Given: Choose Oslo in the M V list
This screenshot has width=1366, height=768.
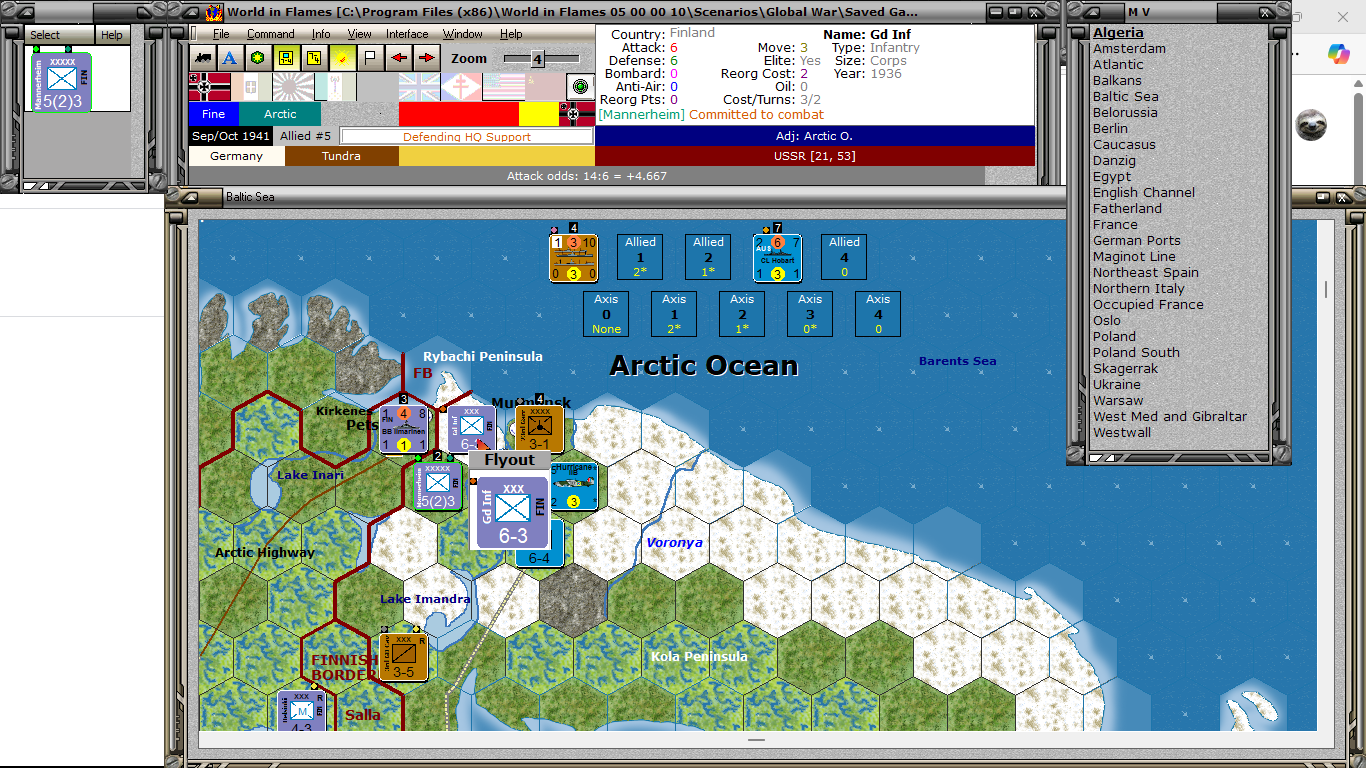Looking at the screenshot, I should pyautogui.click(x=1107, y=320).
